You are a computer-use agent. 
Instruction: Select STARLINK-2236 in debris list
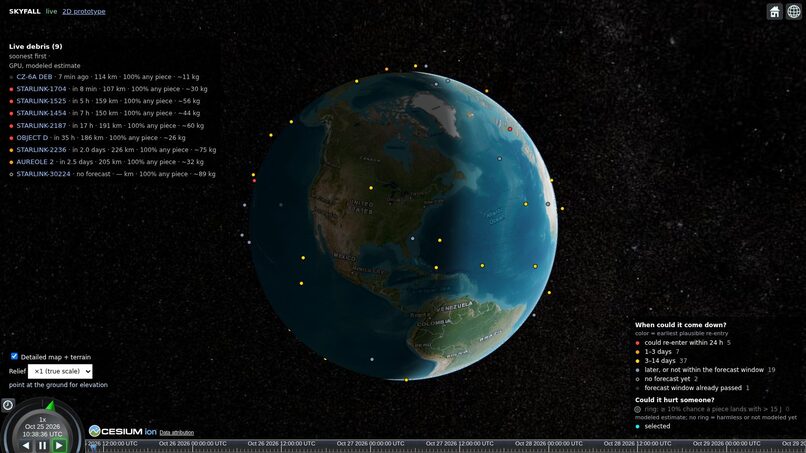coord(41,150)
